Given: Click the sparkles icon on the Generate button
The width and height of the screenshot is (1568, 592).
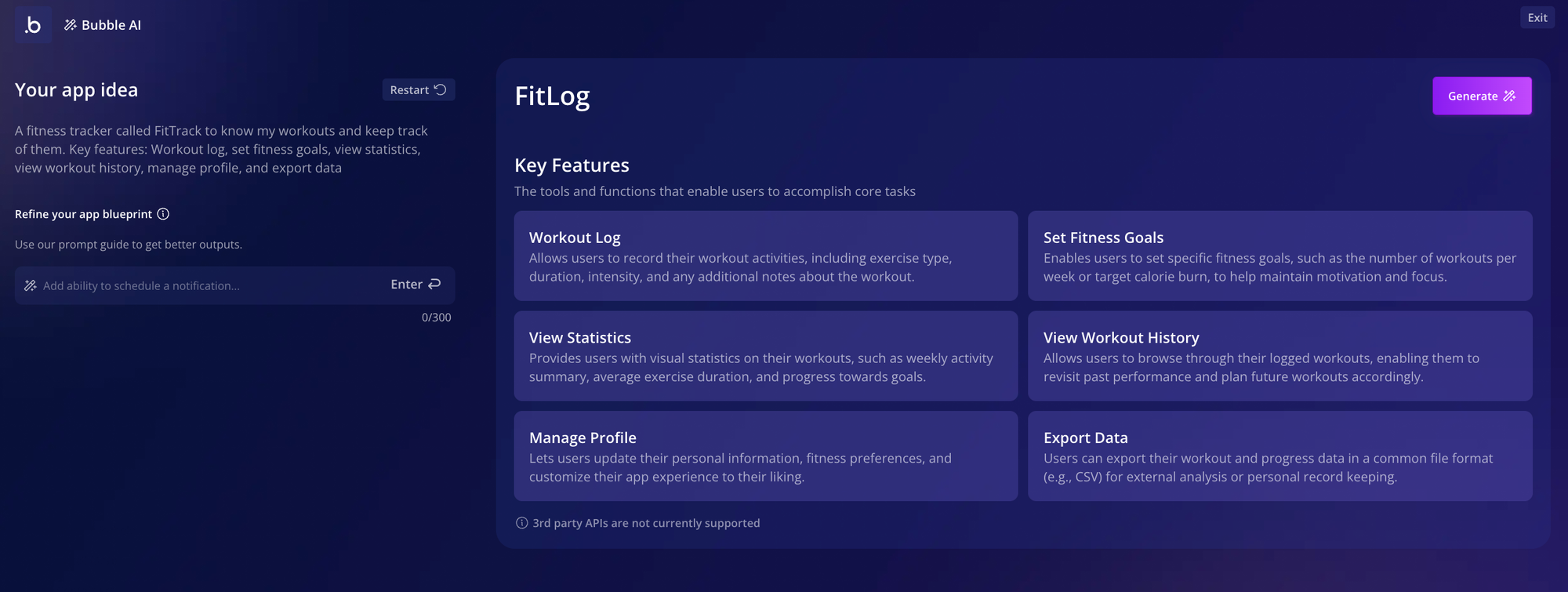Looking at the screenshot, I should (1508, 96).
